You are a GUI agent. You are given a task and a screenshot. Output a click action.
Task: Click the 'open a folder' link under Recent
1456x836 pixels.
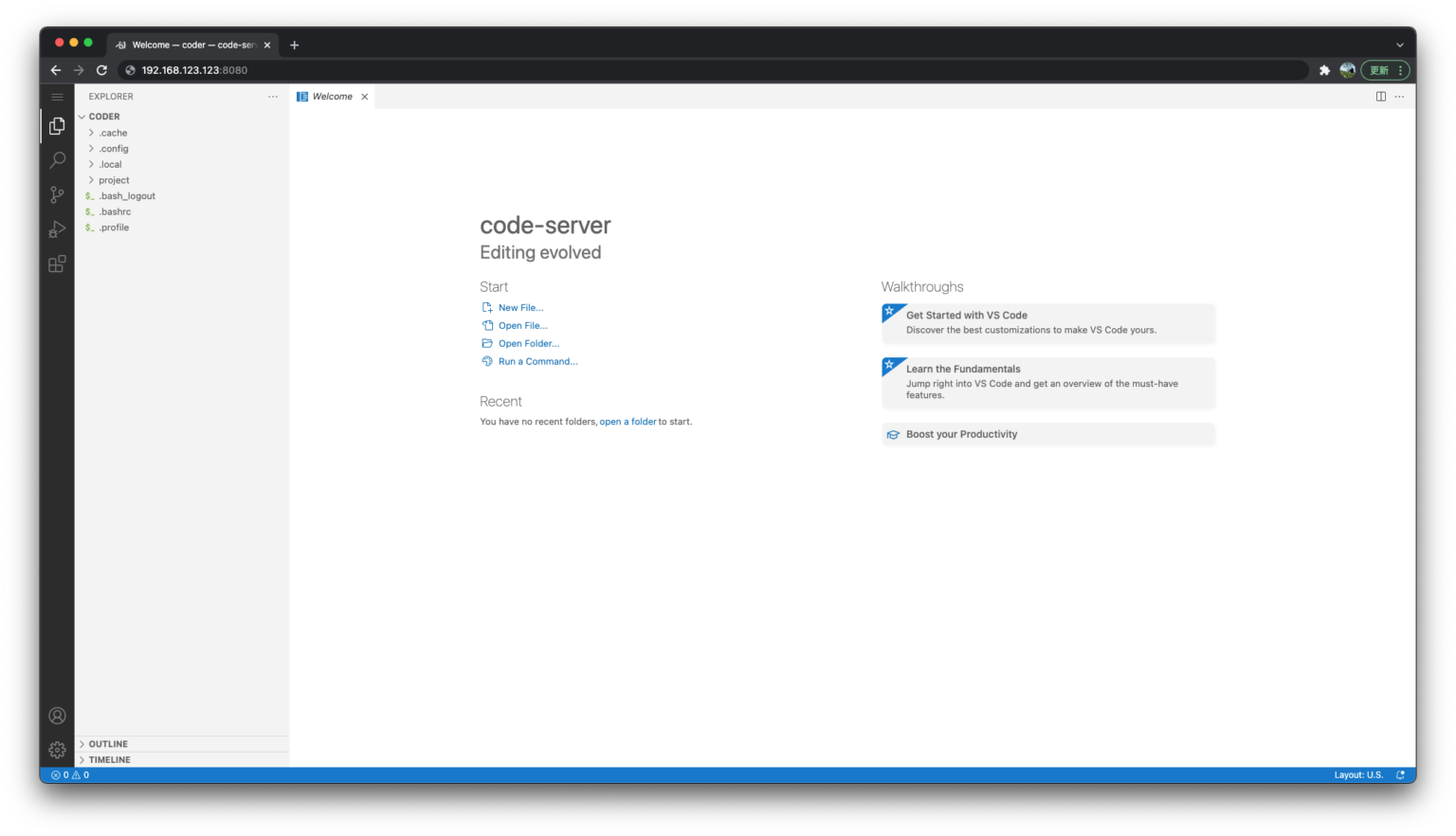click(x=628, y=422)
